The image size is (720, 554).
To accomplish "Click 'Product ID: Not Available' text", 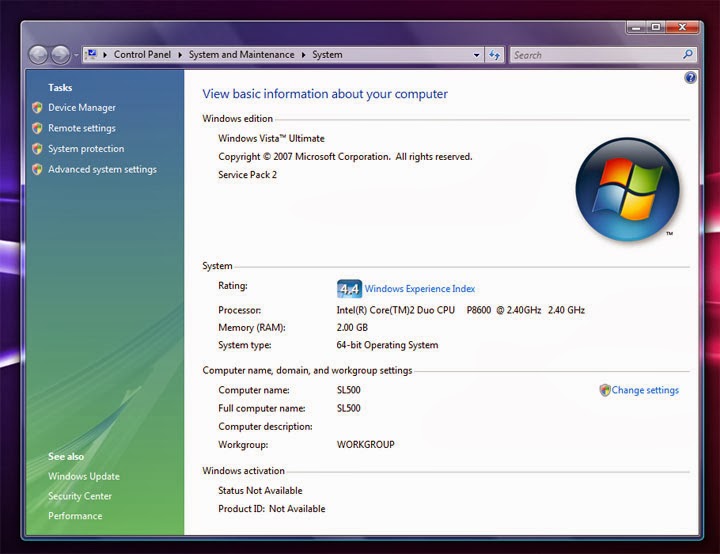I will [x=272, y=509].
